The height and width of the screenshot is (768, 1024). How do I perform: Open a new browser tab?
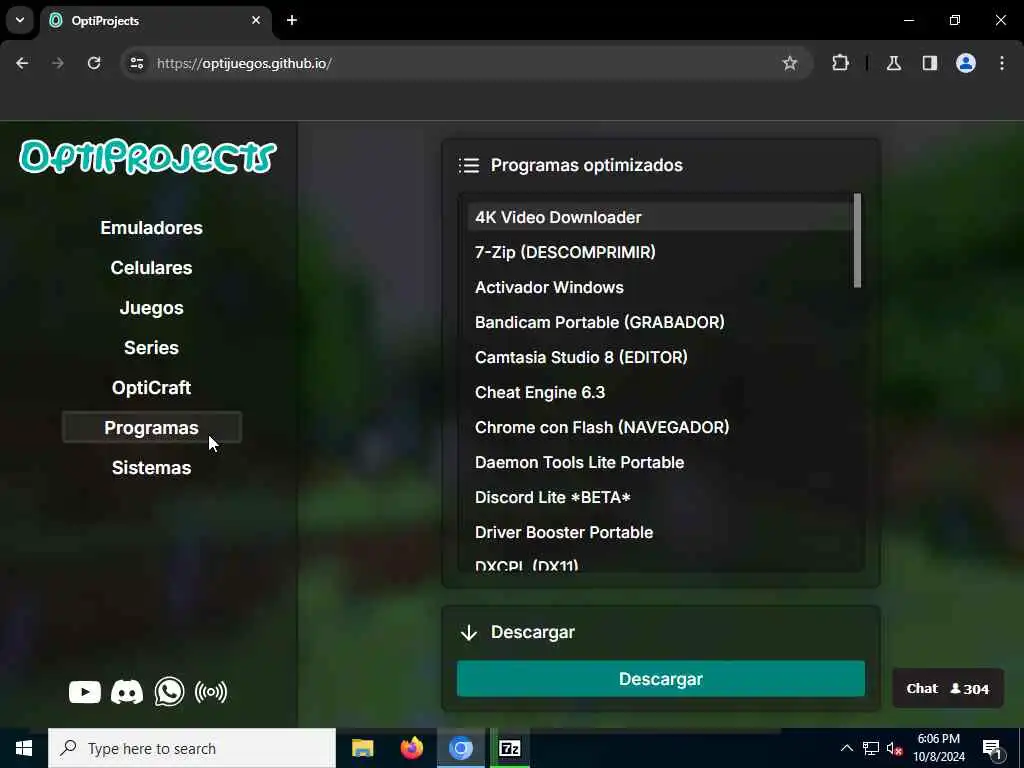(292, 20)
